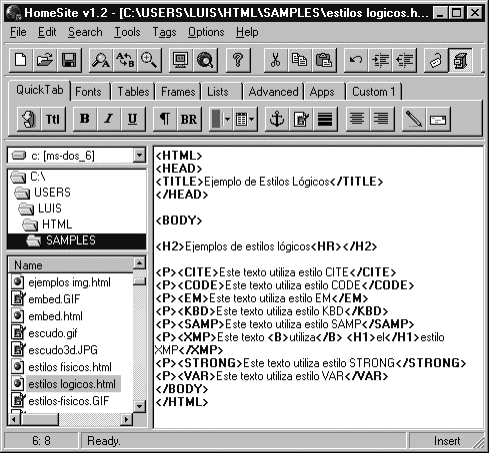Toggle italic tag with the I button
This screenshot has height=453, width=489.
coord(109,119)
